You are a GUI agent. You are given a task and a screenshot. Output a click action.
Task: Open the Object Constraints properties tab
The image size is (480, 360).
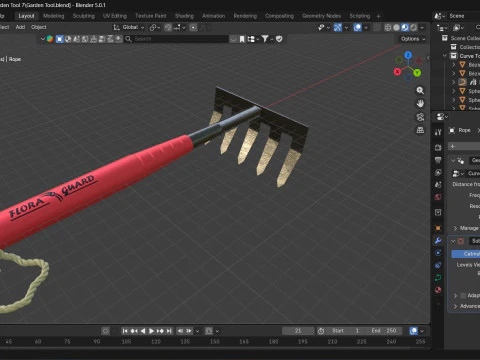coord(438,265)
